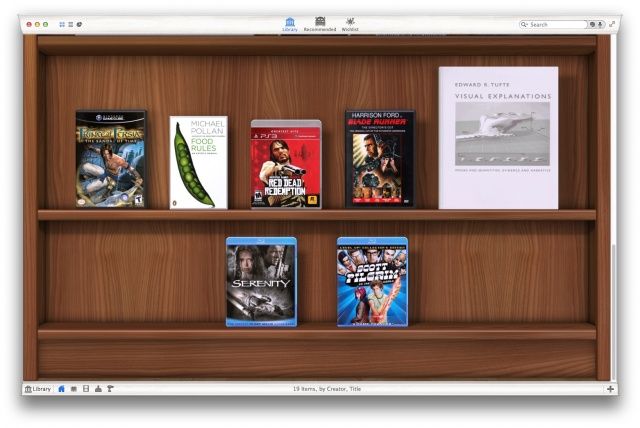
Task: Open the Library tab in toolbar
Action: 290,23
